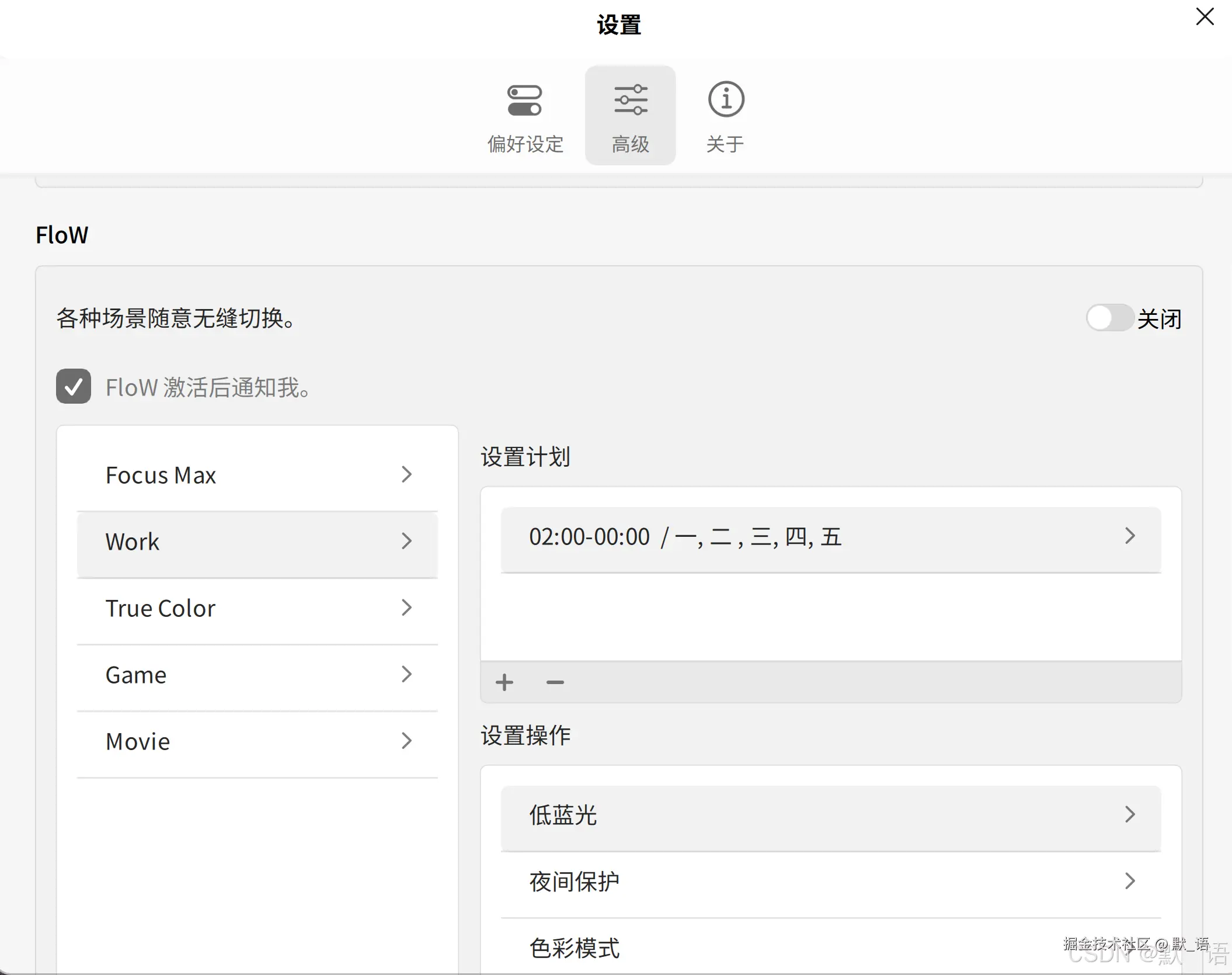Screen dimensions: 1232x975
Task: Click the plus icon to add schedule
Action: 504,682
